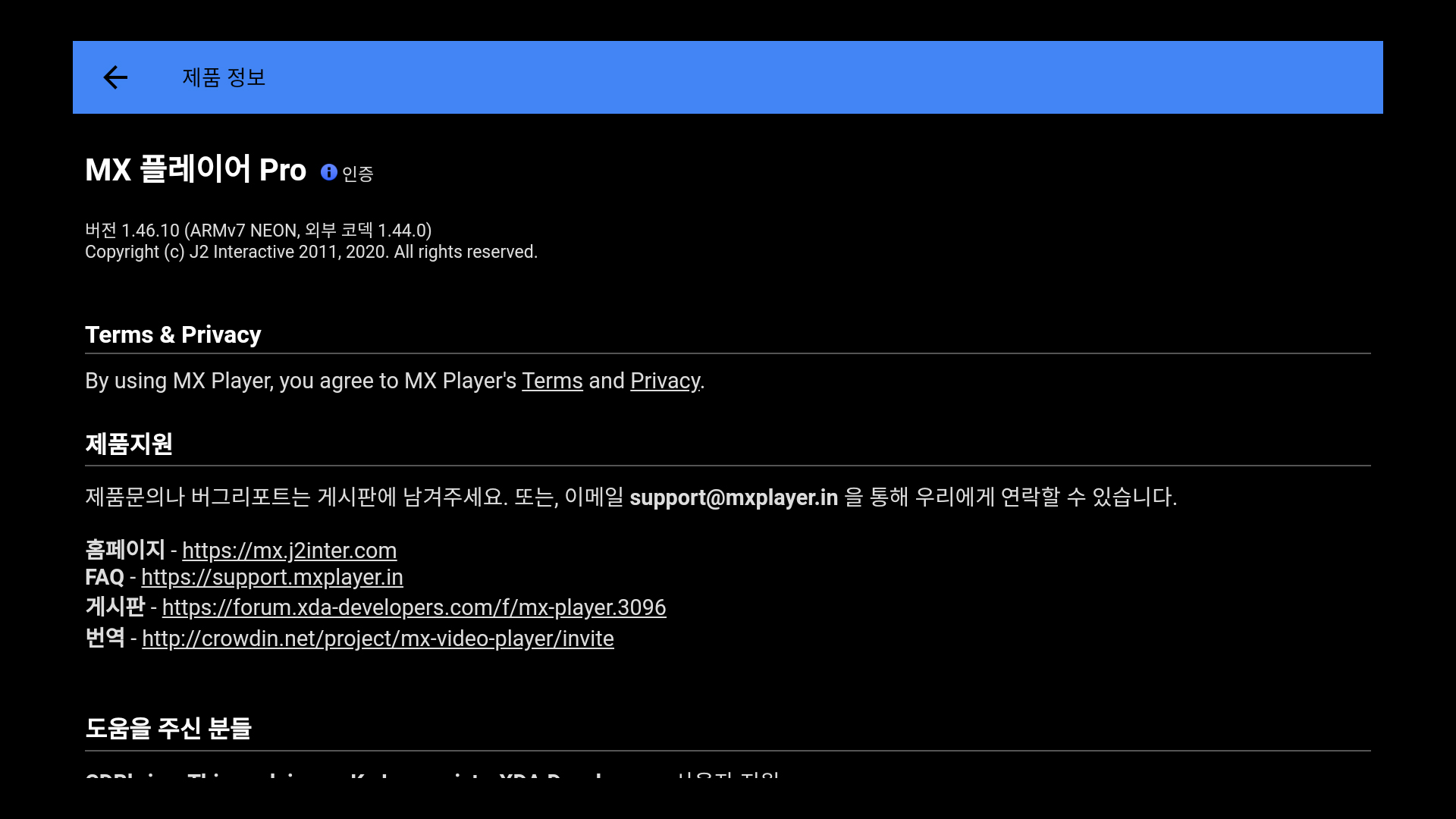Click the MX 플레이어 Pro heading
The image size is (1456, 819).
click(x=196, y=170)
